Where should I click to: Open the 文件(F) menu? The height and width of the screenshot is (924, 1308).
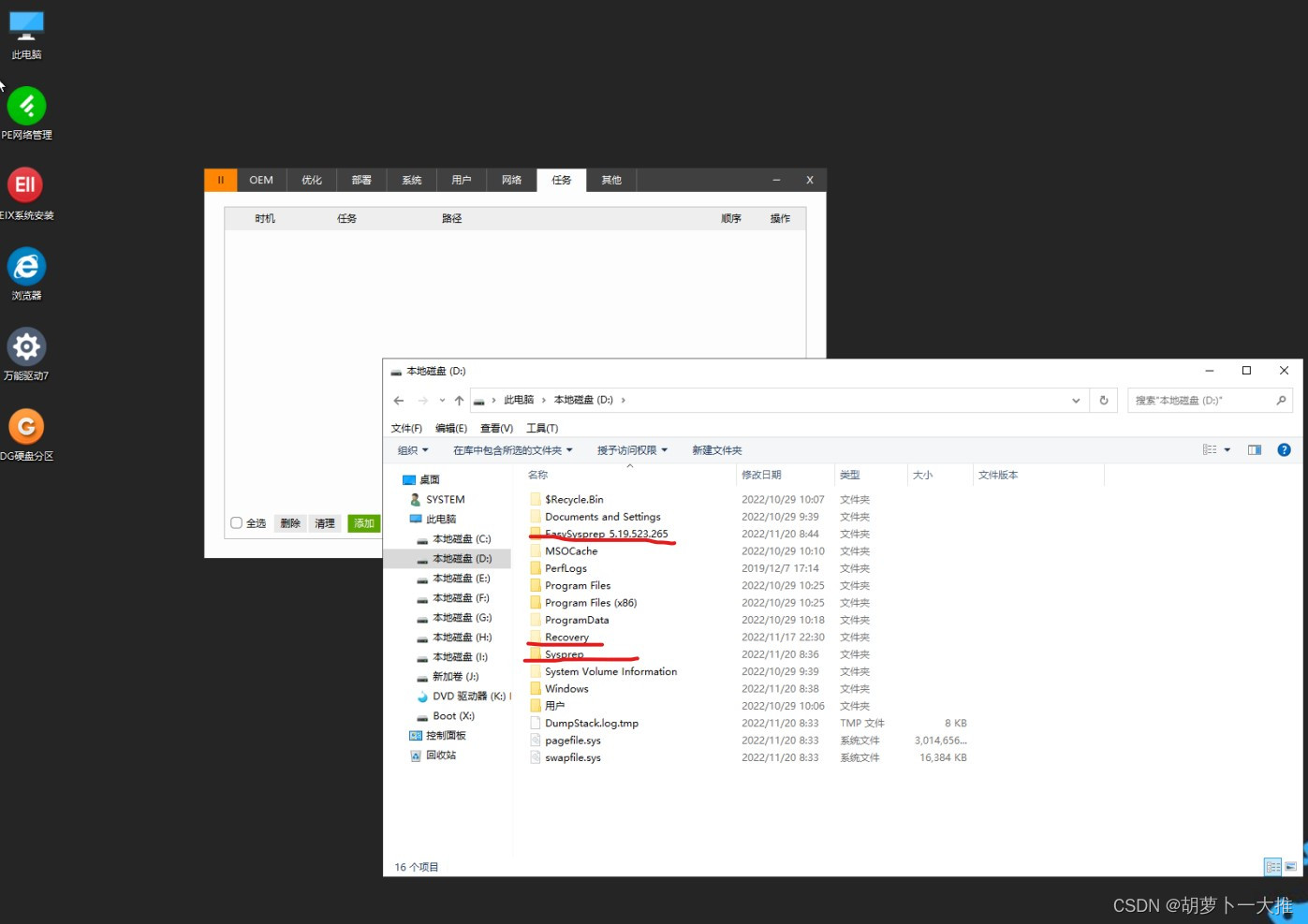point(406,429)
